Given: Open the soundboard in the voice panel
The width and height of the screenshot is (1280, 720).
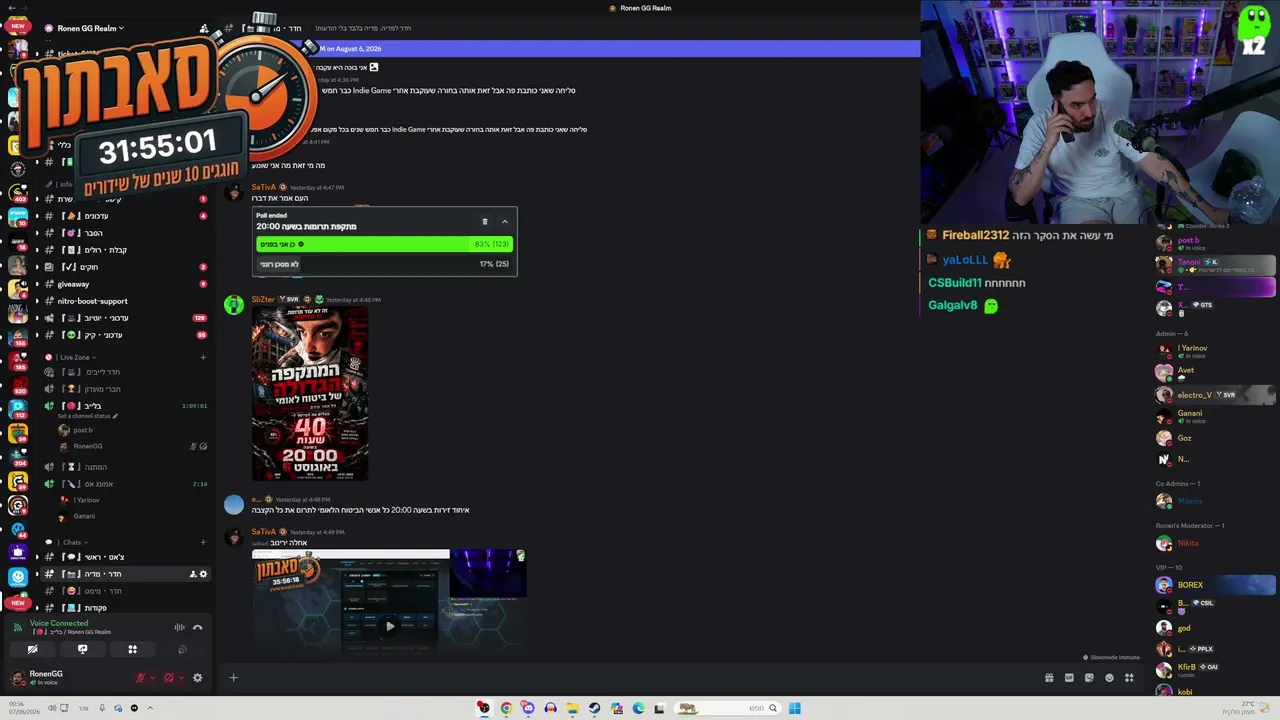Looking at the screenshot, I should point(182,649).
